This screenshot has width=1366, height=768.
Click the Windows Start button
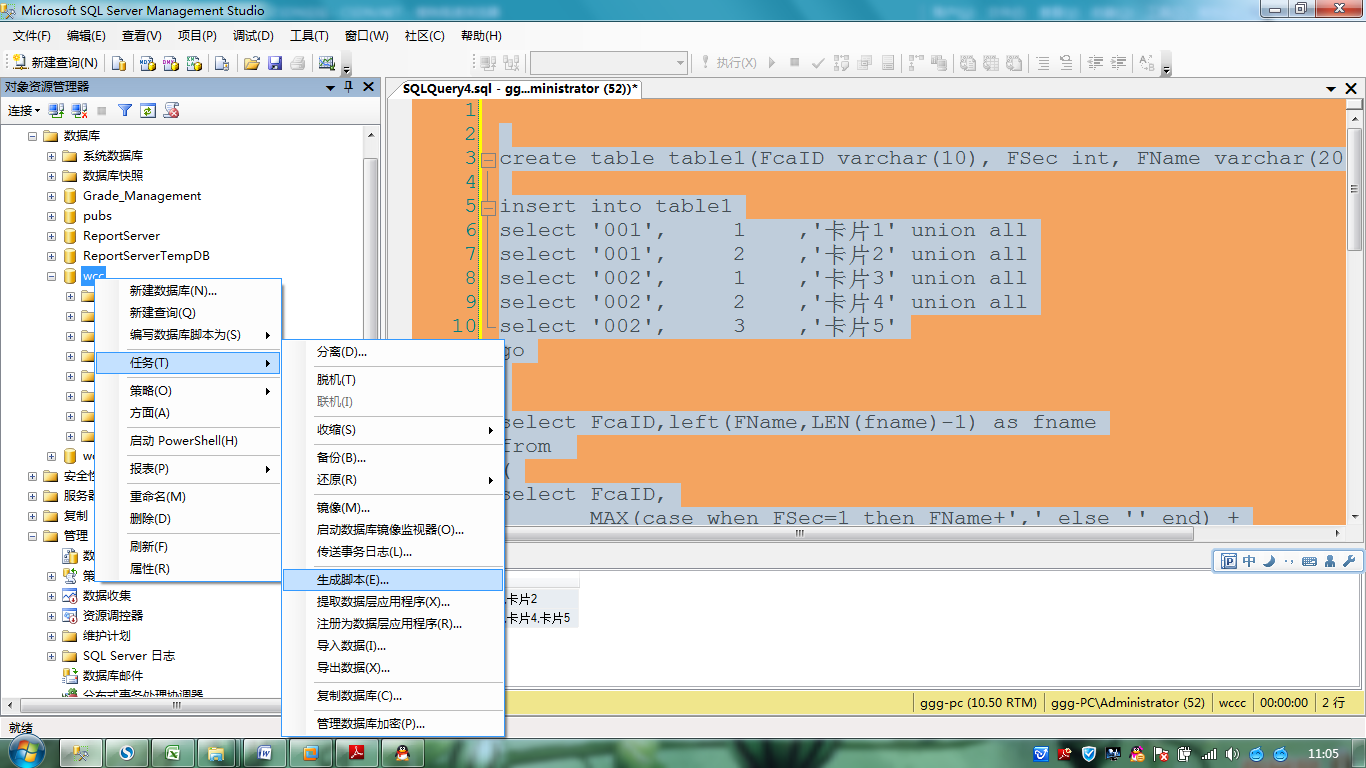24,752
